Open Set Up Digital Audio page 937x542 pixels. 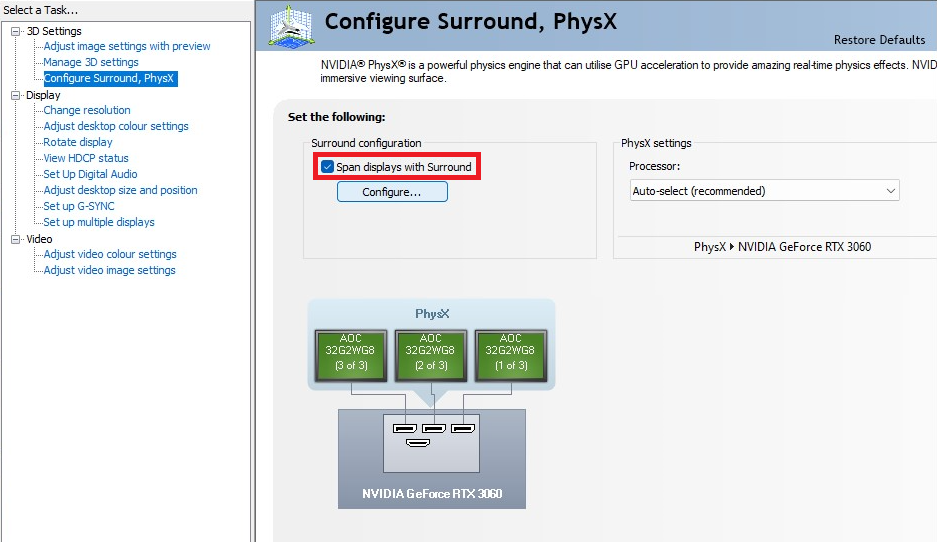[x=90, y=174]
